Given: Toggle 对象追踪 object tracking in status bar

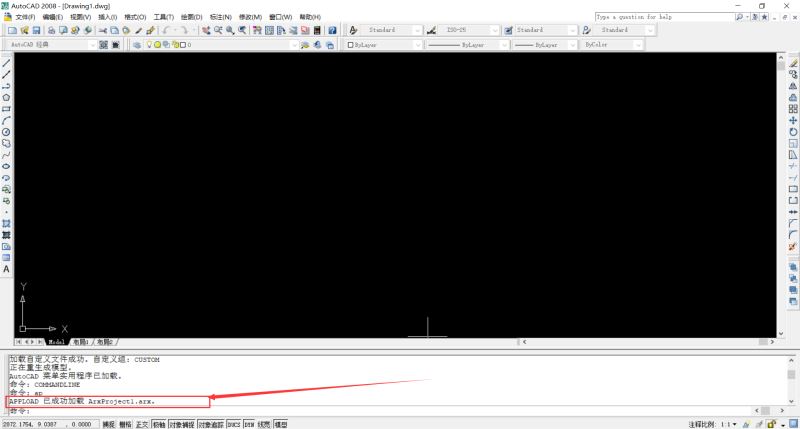Looking at the screenshot, I should point(211,424).
